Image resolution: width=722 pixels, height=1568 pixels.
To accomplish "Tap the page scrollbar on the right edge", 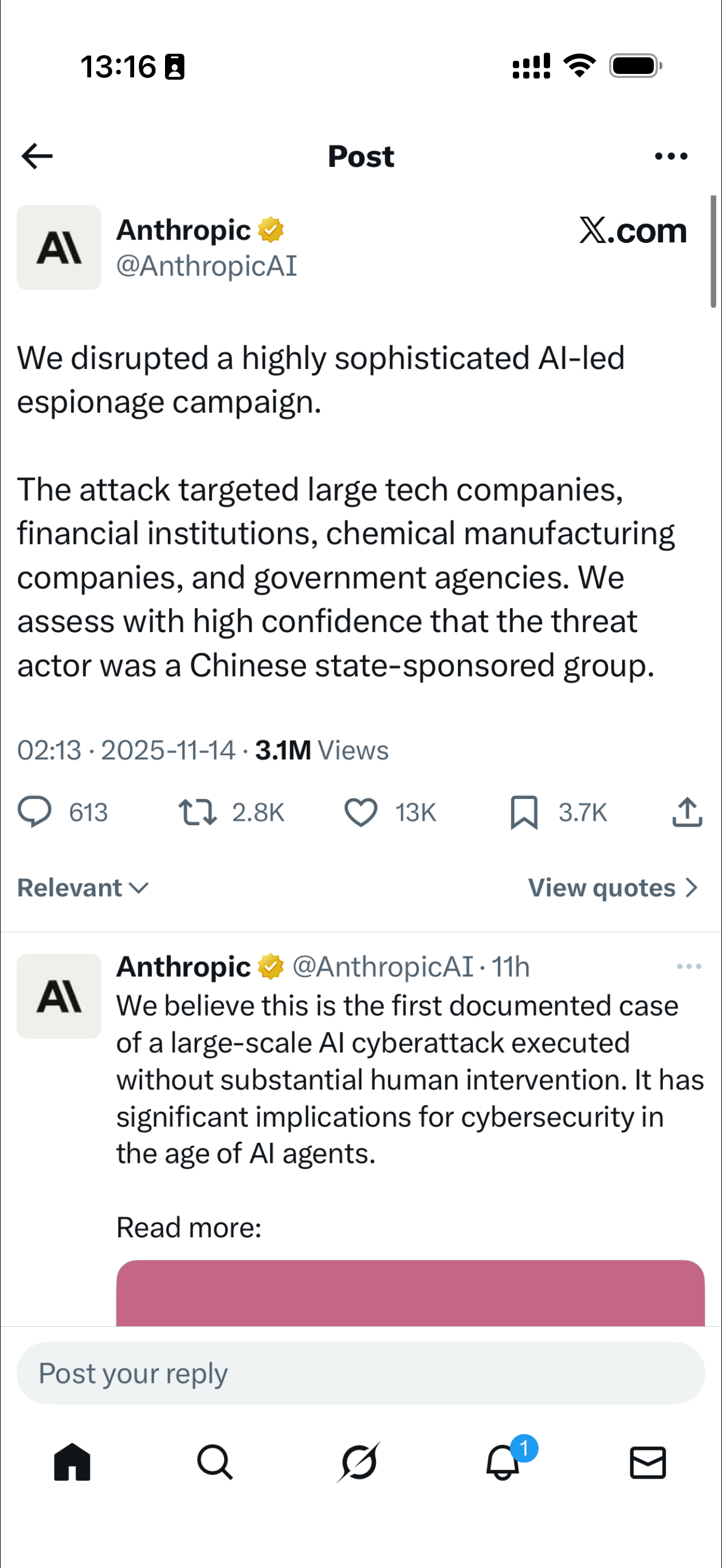I will [713, 252].
